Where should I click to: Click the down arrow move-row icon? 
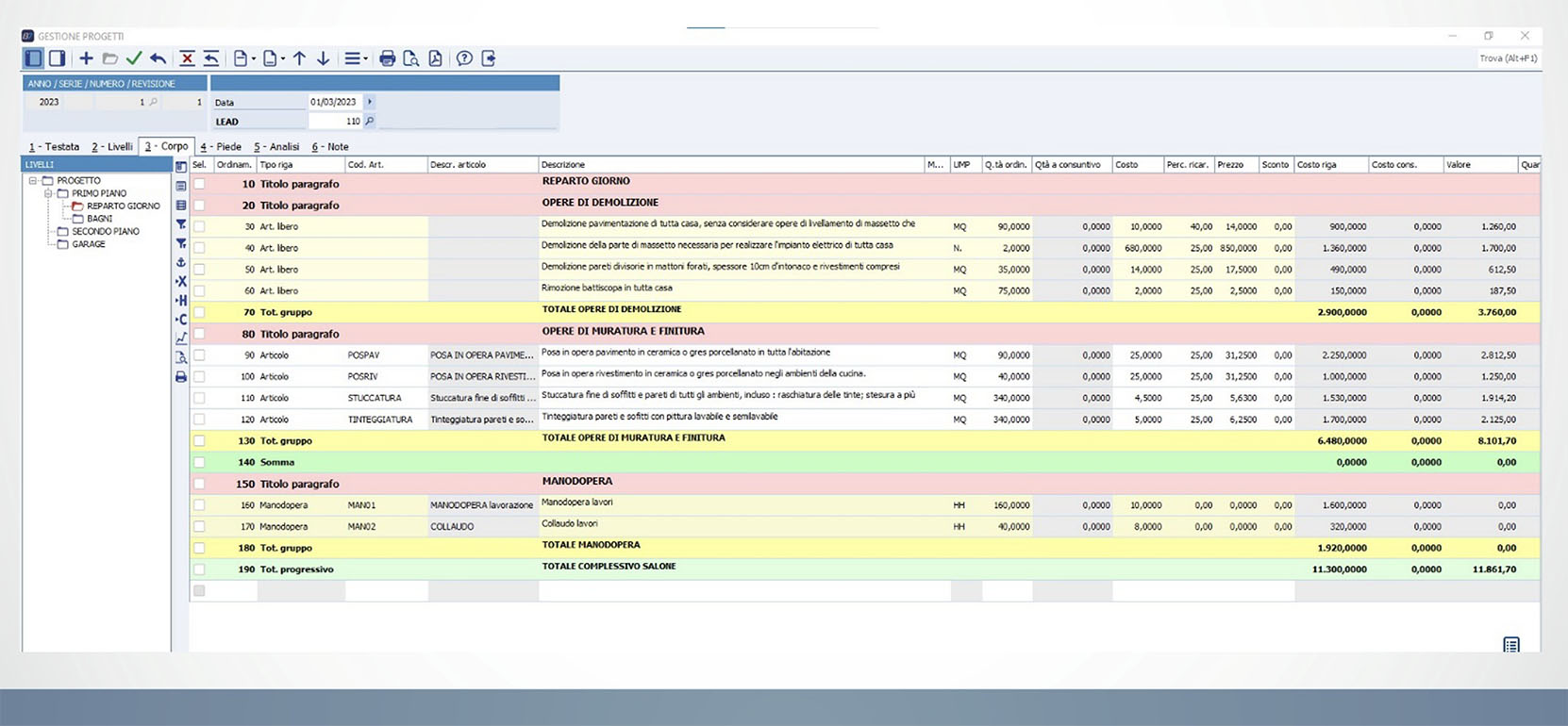click(323, 58)
